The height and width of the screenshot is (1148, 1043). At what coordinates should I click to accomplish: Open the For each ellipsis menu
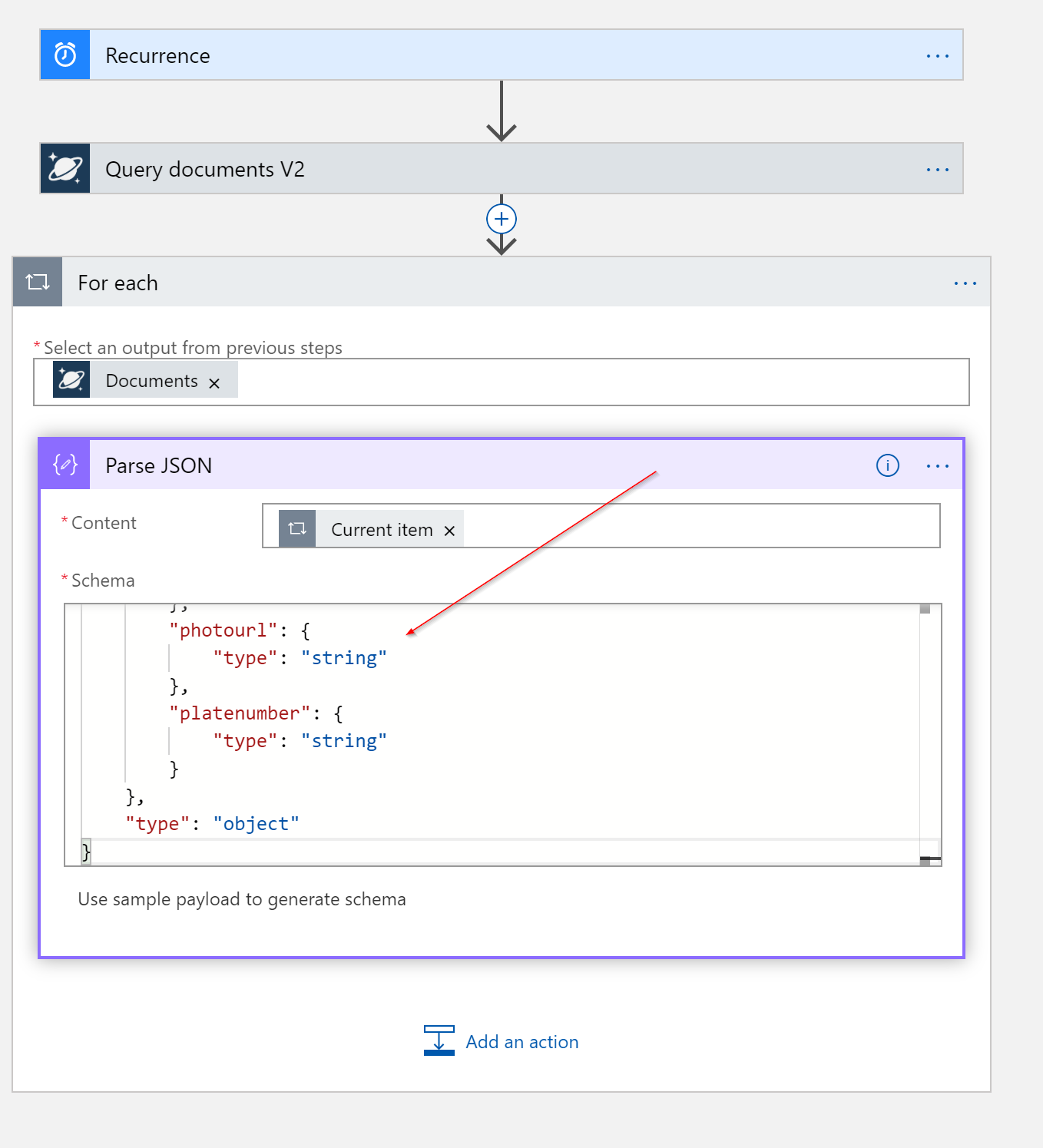(965, 283)
